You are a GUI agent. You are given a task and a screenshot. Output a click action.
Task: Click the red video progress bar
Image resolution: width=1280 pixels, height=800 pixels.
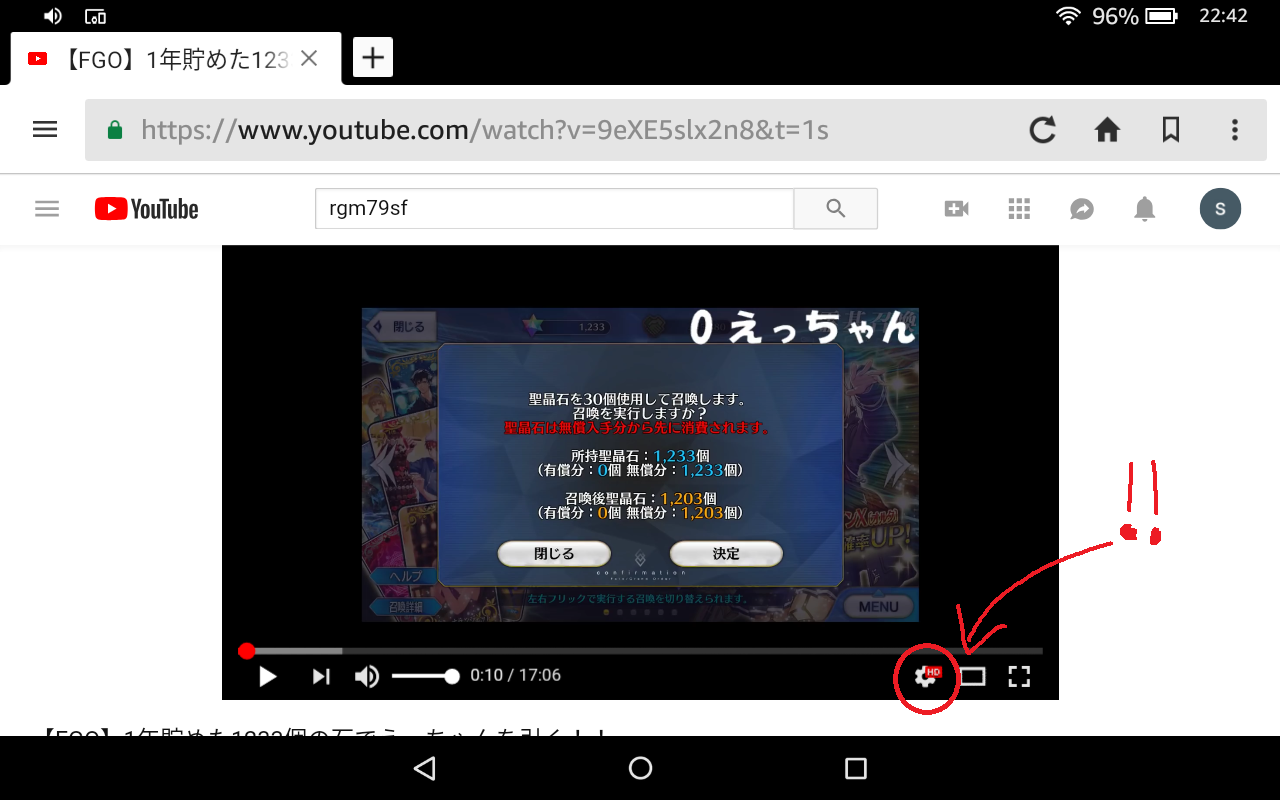[x=640, y=651]
